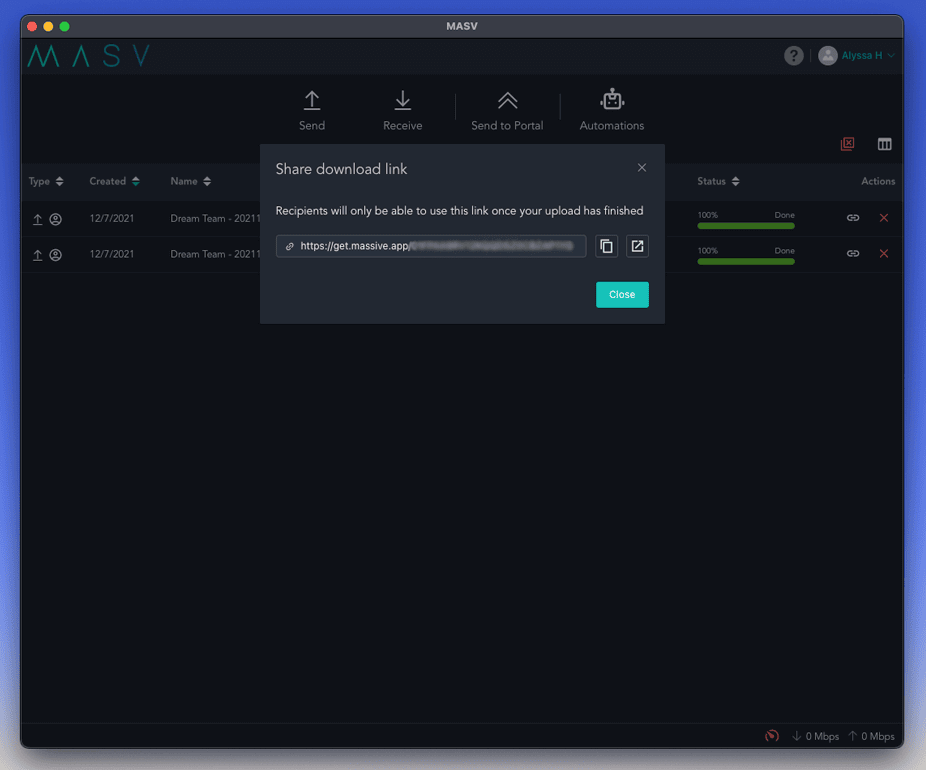Select second Dream Team transfer name
This screenshot has width=926, height=770.
[215, 254]
